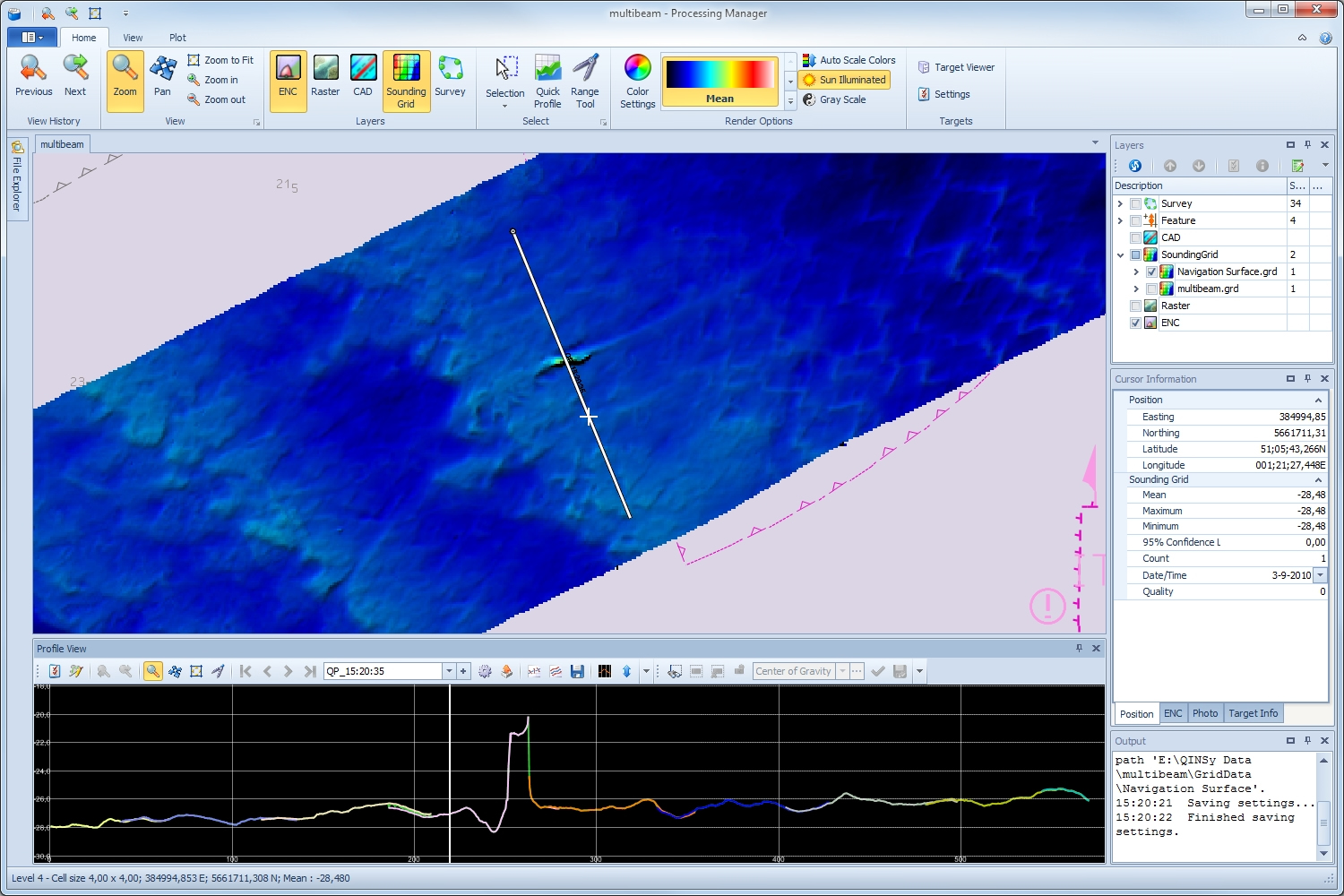Activate the Range Tool

[x=585, y=81]
